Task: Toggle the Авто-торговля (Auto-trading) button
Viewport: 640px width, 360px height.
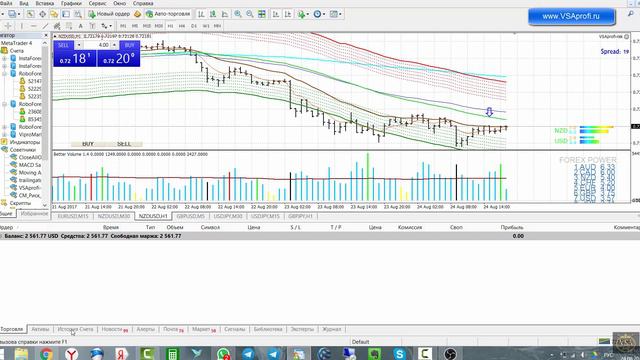Action: coord(168,14)
